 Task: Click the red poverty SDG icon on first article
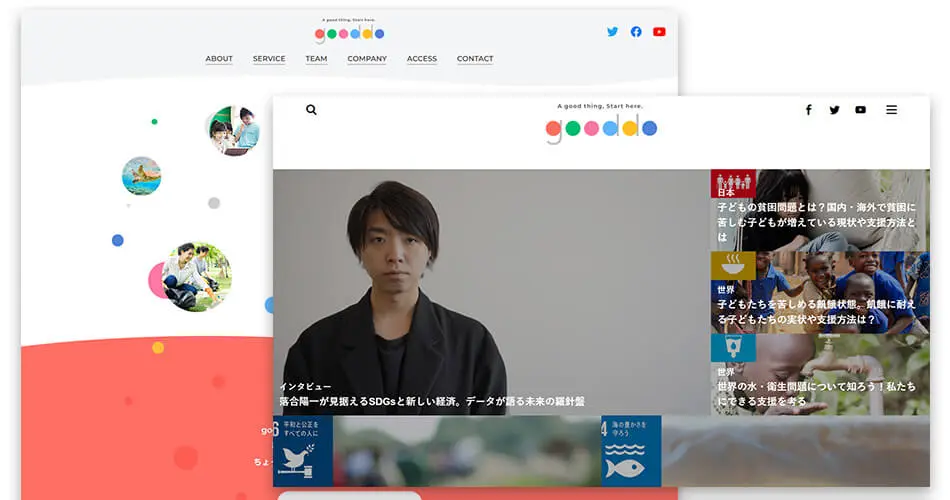(x=733, y=183)
